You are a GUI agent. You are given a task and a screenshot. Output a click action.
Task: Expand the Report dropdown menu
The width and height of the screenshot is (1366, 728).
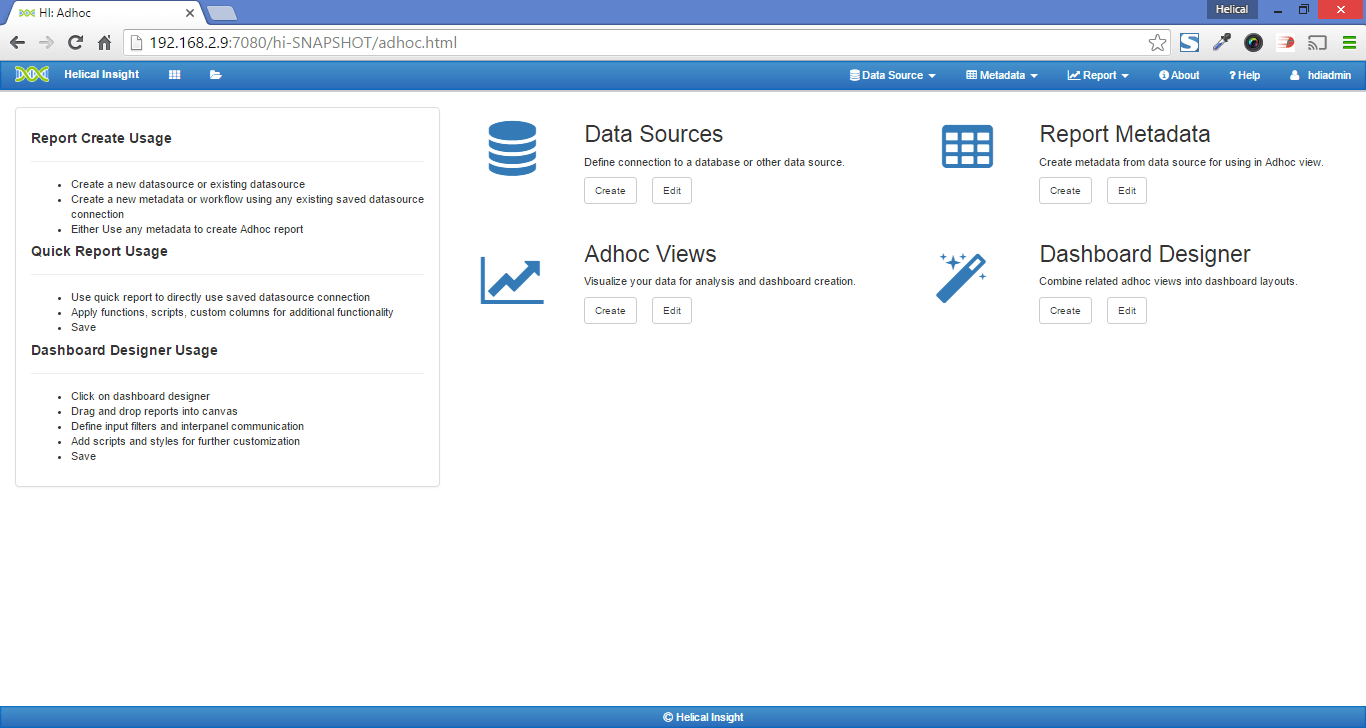pos(1098,75)
